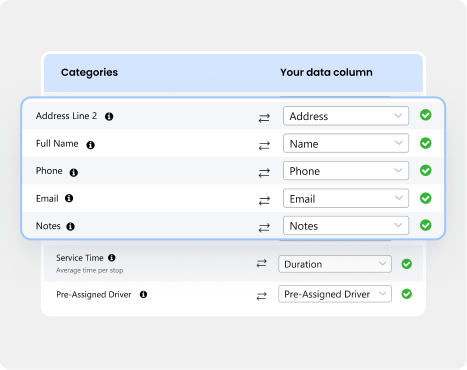Click swap arrows in Email row
Screen dimensions: 467x370
click(264, 200)
